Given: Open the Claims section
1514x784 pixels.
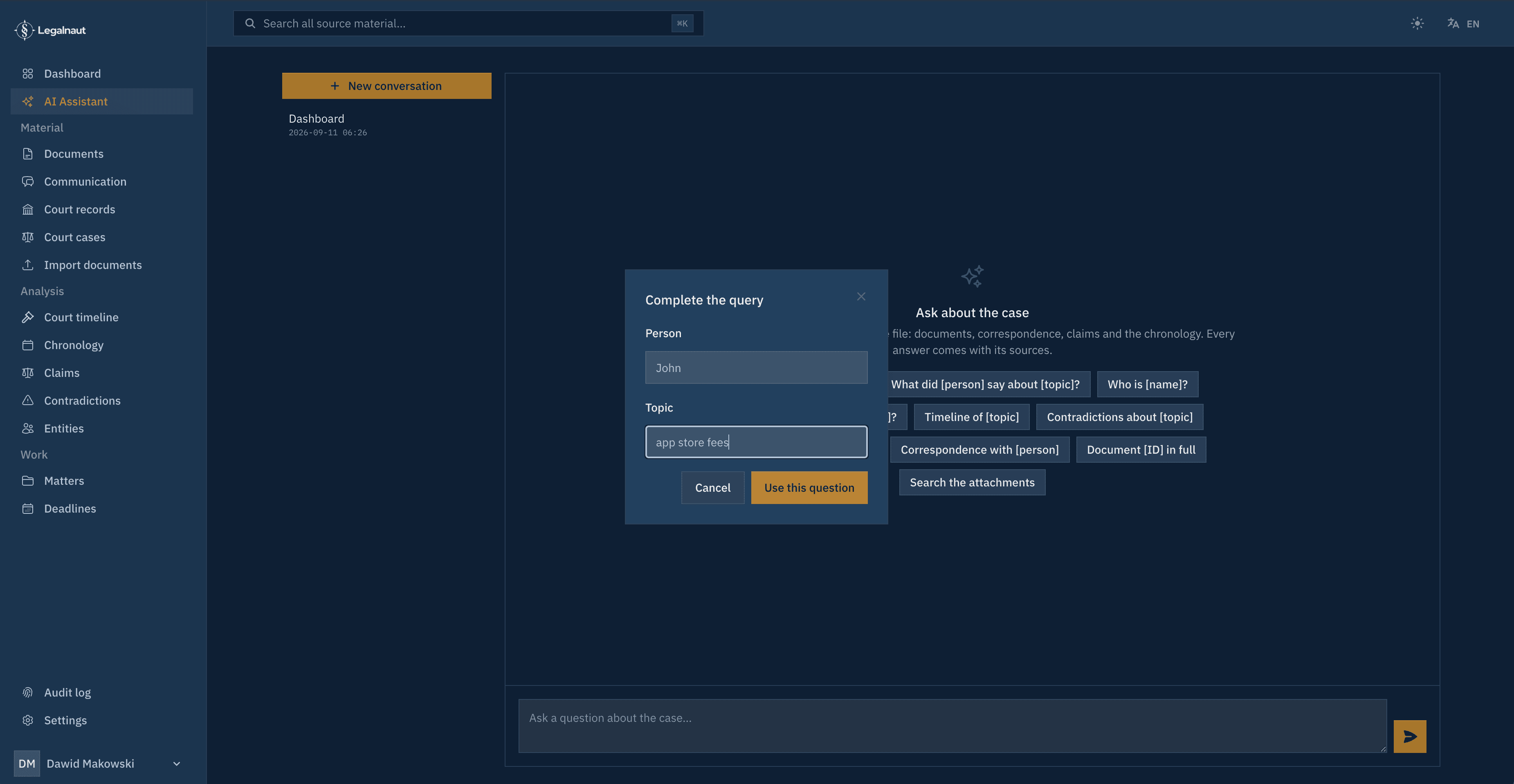Looking at the screenshot, I should [102, 373].
